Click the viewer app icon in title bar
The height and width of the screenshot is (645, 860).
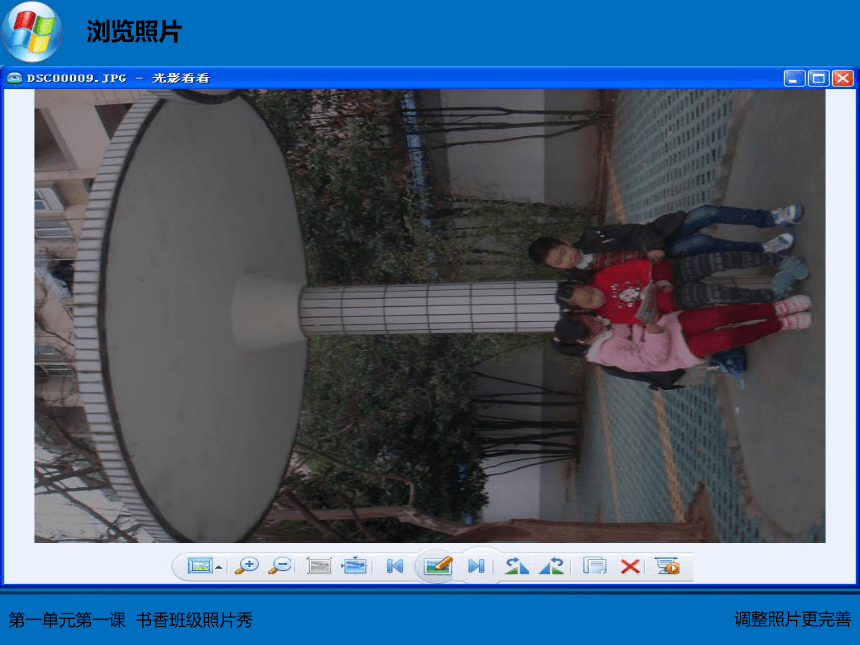[14, 78]
